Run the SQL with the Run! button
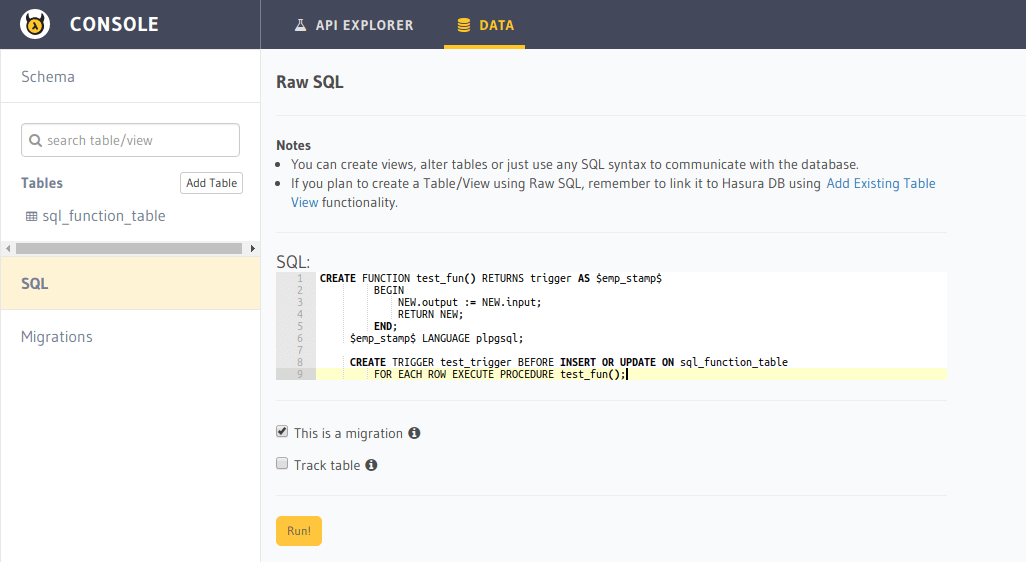This screenshot has height=562, width=1026. pos(298,531)
